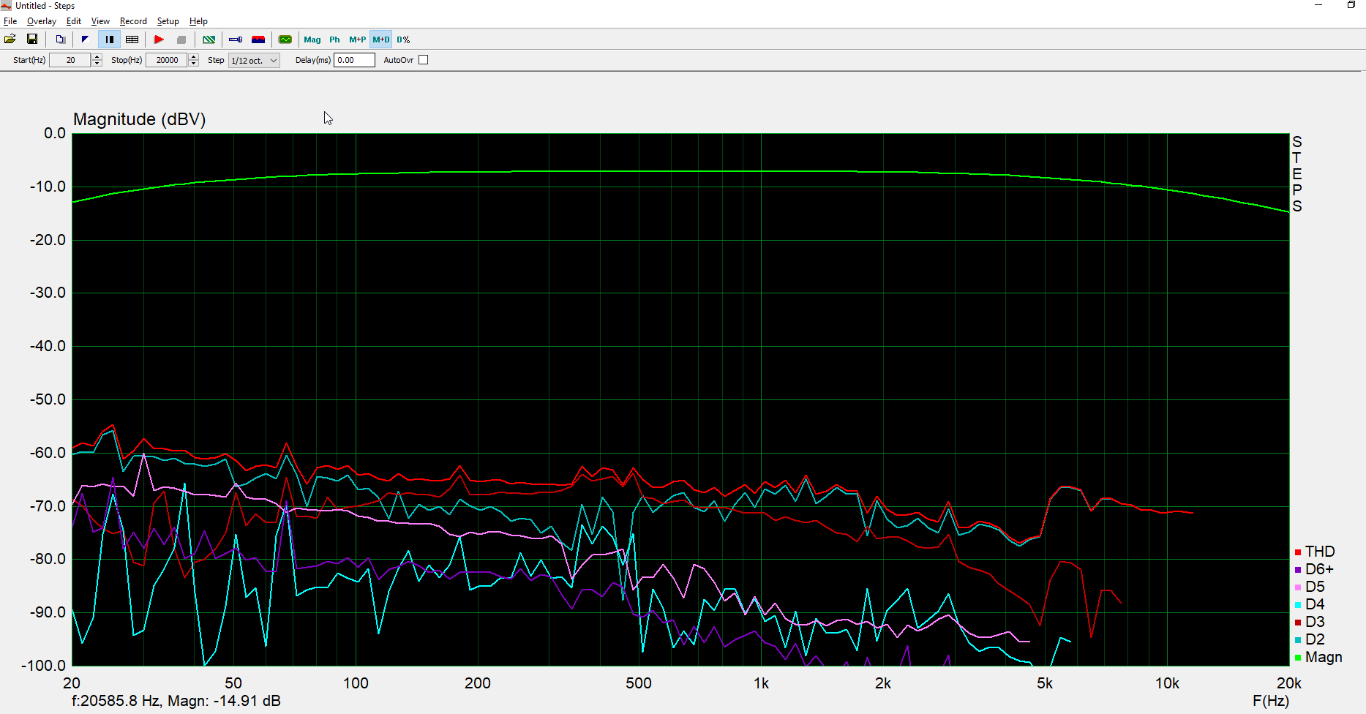Image resolution: width=1366 pixels, height=714 pixels.
Task: Click the Open file folder icon
Action: click(x=10, y=39)
